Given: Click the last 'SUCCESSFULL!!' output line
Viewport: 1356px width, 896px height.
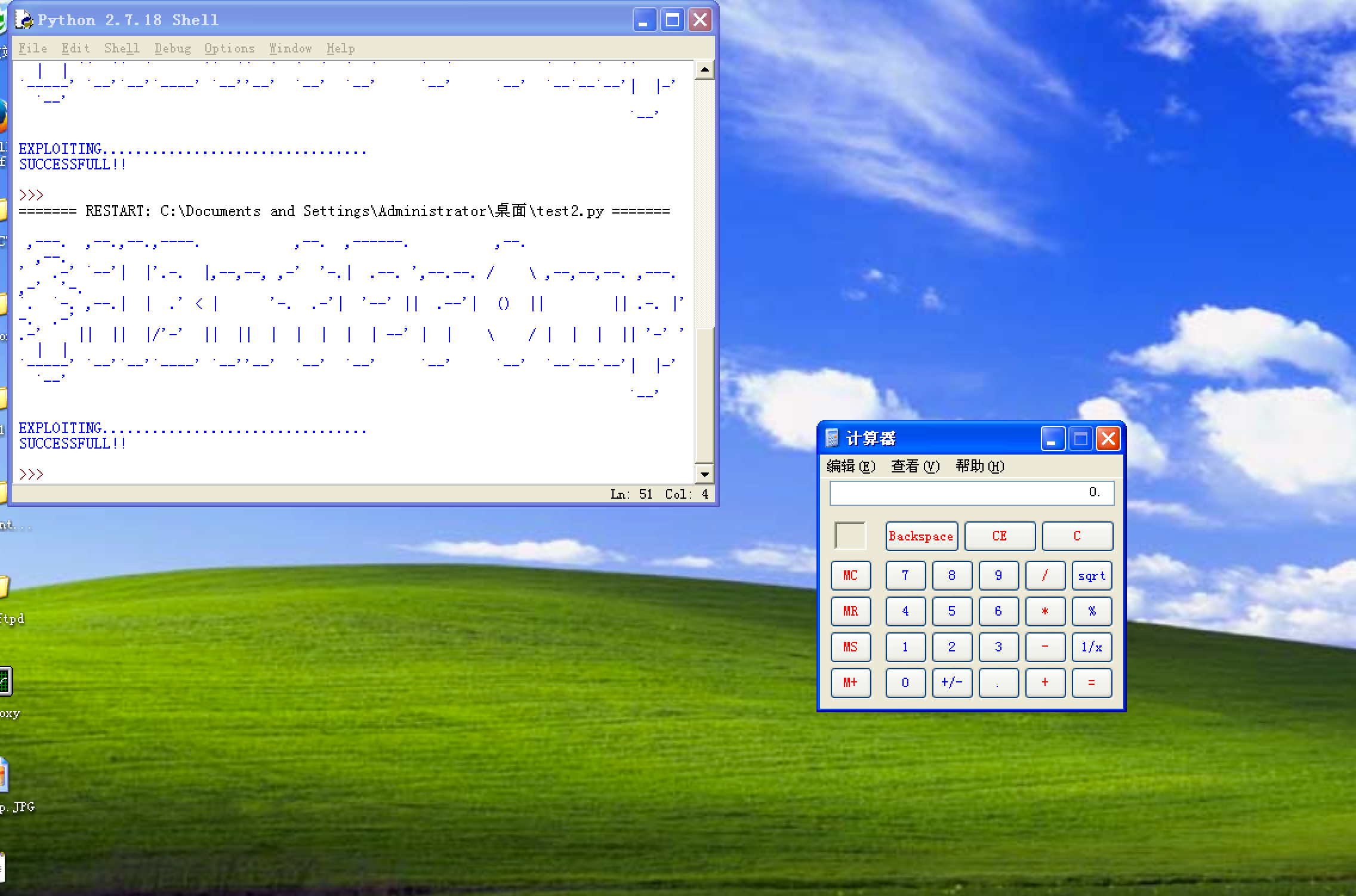Looking at the screenshot, I should 73,444.
